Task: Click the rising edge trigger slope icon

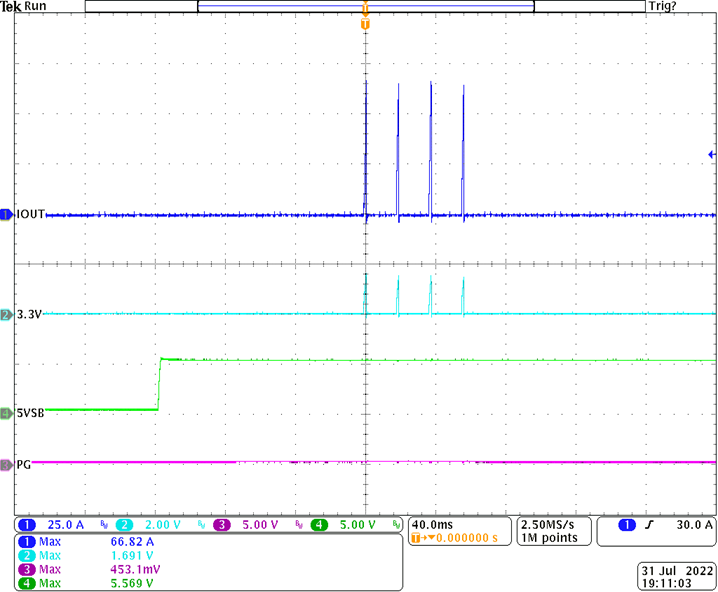Action: 649,525
